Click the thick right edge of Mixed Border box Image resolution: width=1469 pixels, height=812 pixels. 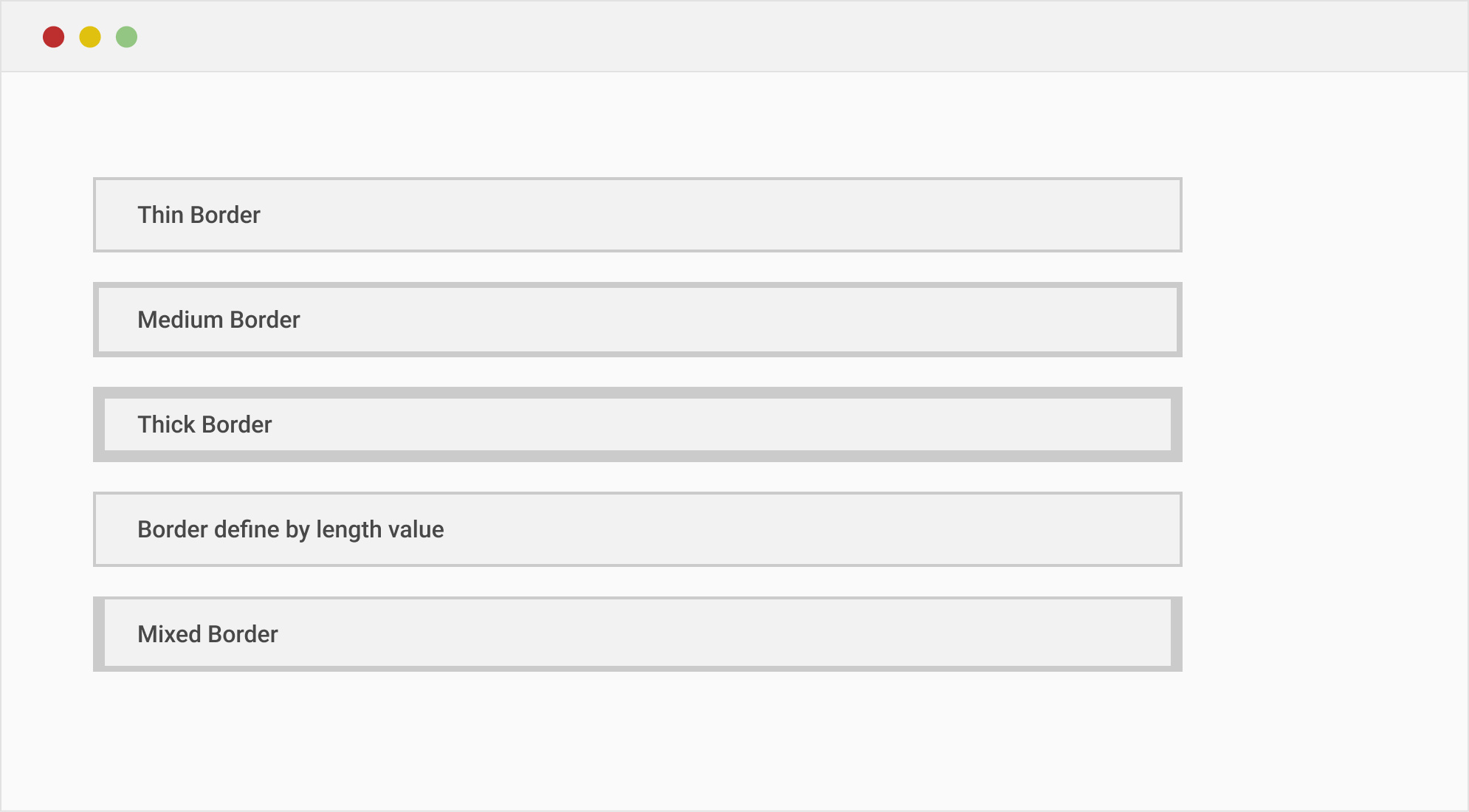[1177, 634]
